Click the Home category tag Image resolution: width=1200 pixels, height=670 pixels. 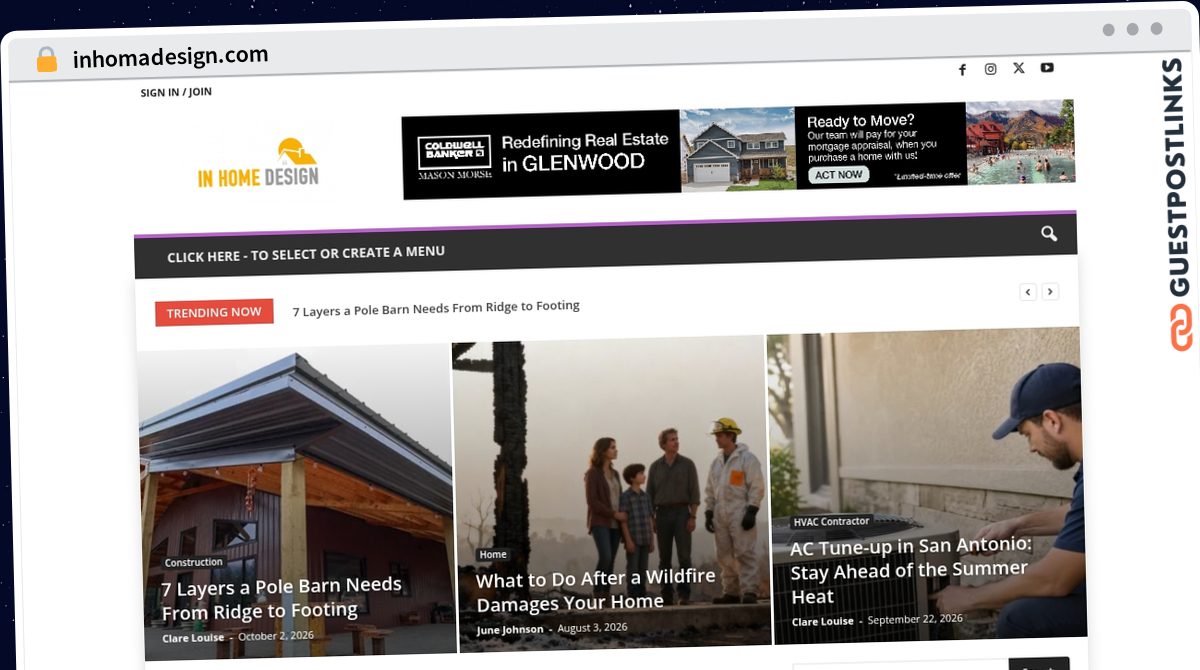[x=493, y=554]
